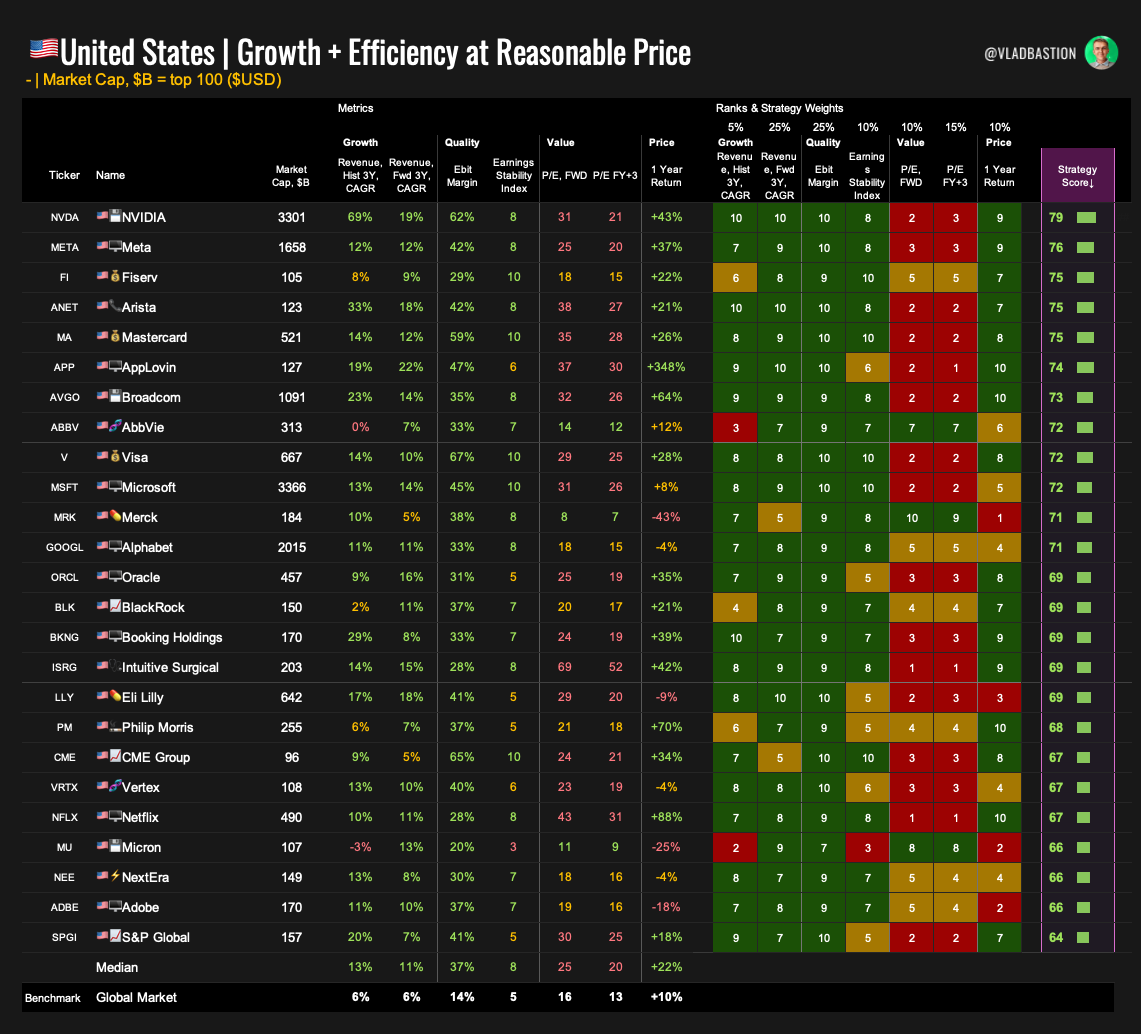Click the Booking Holdings company name
This screenshot has width=1141, height=1034.
(172, 637)
